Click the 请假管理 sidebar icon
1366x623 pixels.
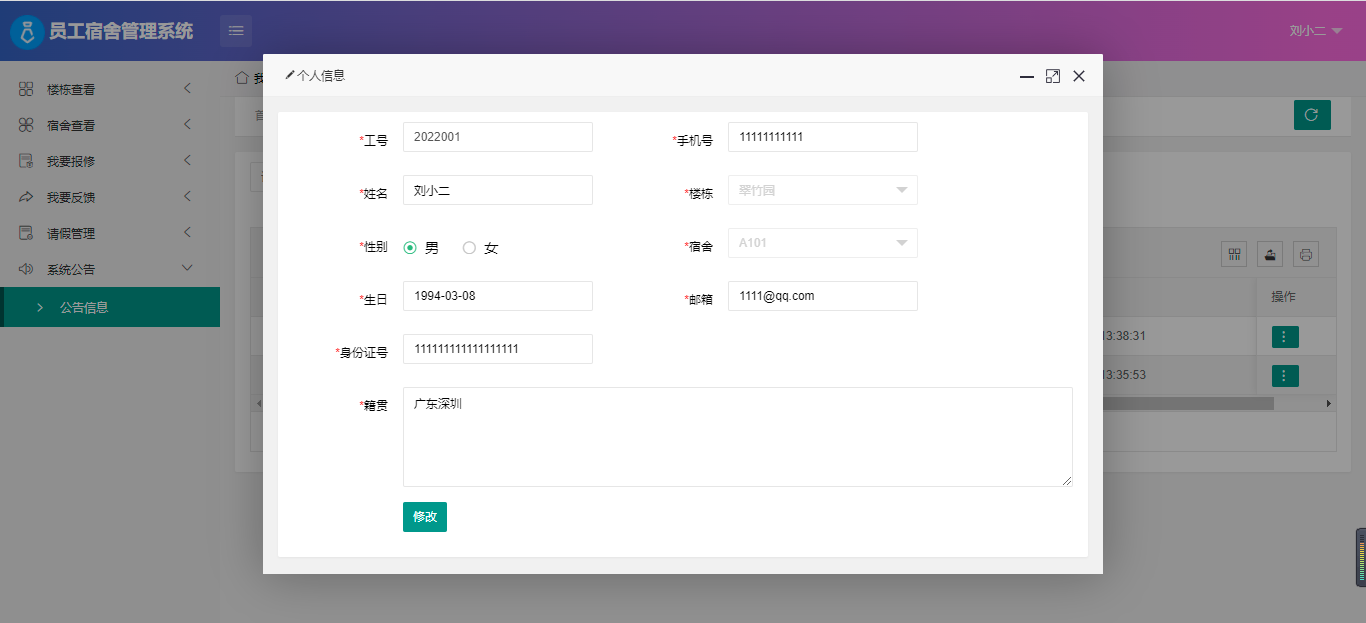(26, 233)
